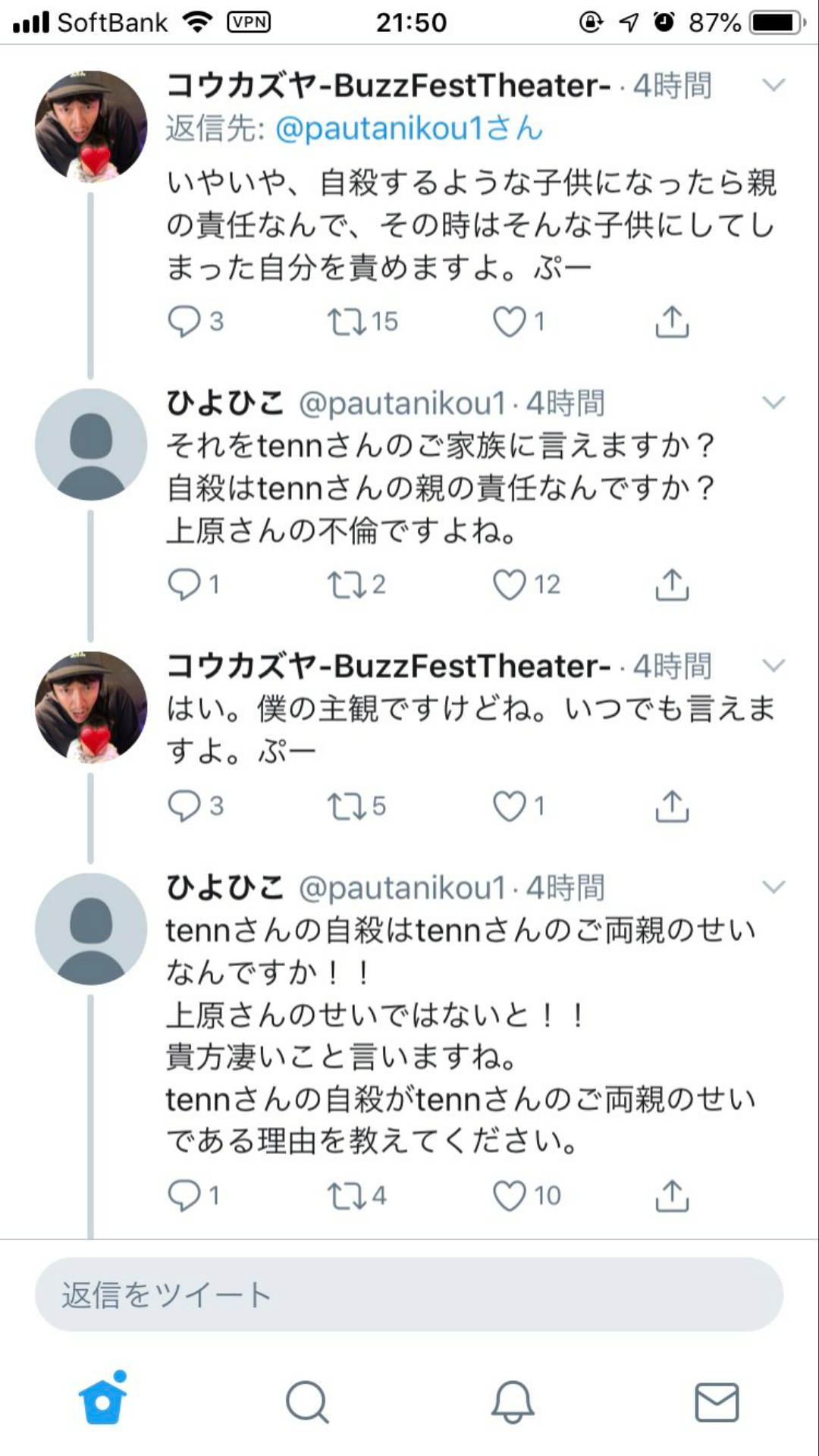Open the Notifications bell tab
Screen dimensions: 819x1456
pyautogui.click(x=513, y=1401)
